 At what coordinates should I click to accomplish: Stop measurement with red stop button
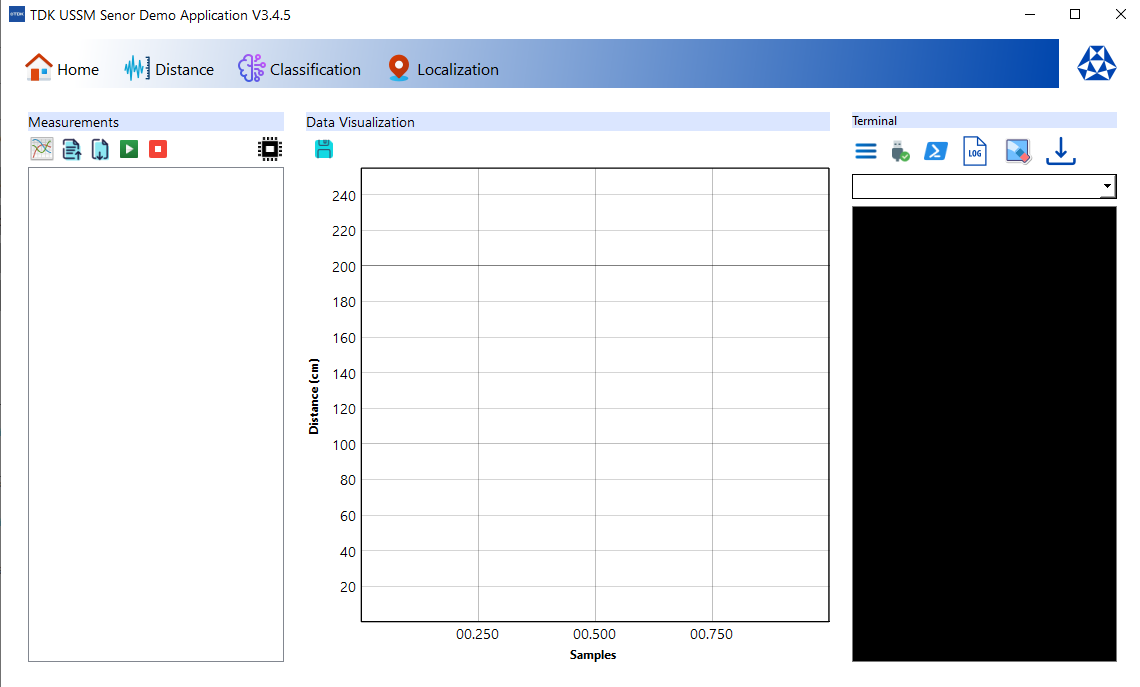click(158, 149)
